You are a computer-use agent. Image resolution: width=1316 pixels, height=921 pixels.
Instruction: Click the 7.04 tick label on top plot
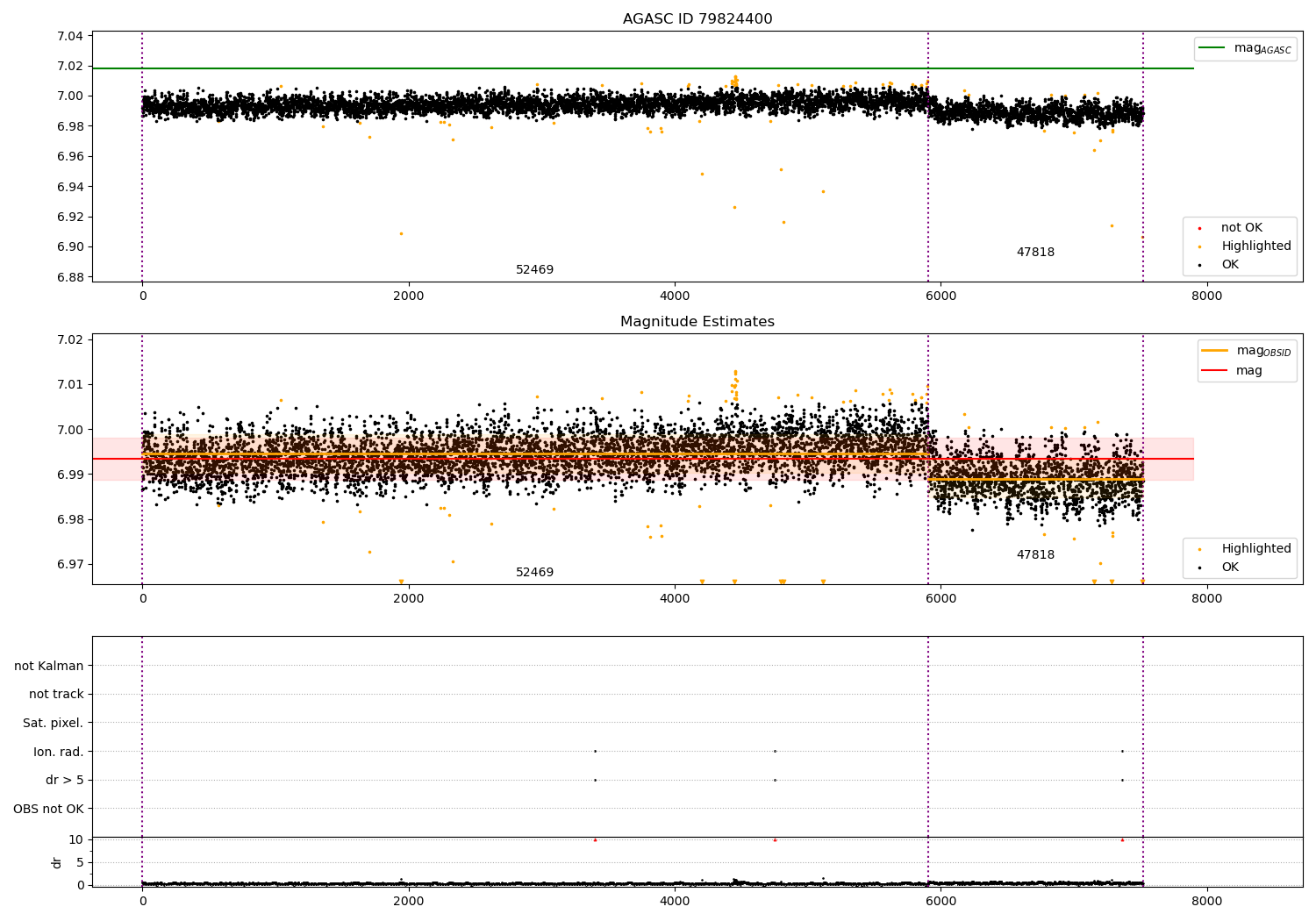[x=69, y=36]
